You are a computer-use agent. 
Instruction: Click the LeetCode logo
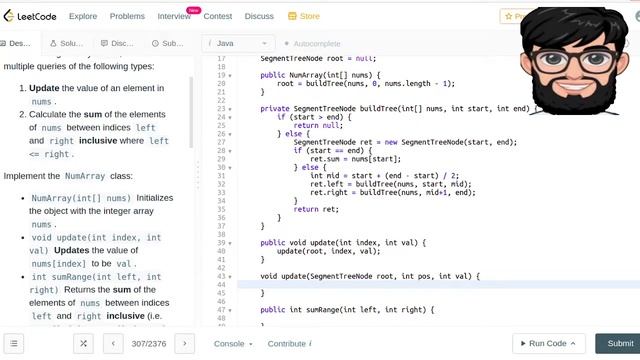pos(30,16)
